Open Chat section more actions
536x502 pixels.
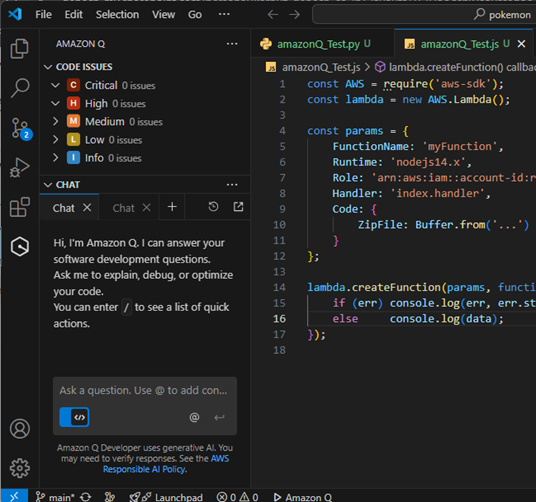pyautogui.click(x=232, y=185)
